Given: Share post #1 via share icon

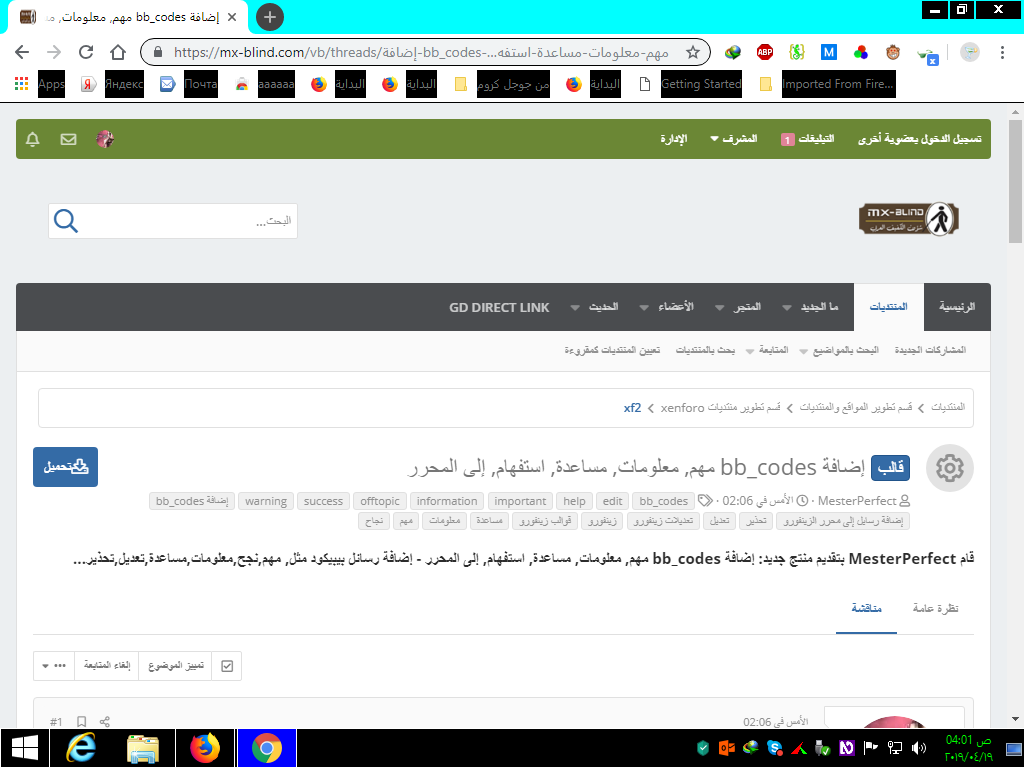Looking at the screenshot, I should 105,721.
